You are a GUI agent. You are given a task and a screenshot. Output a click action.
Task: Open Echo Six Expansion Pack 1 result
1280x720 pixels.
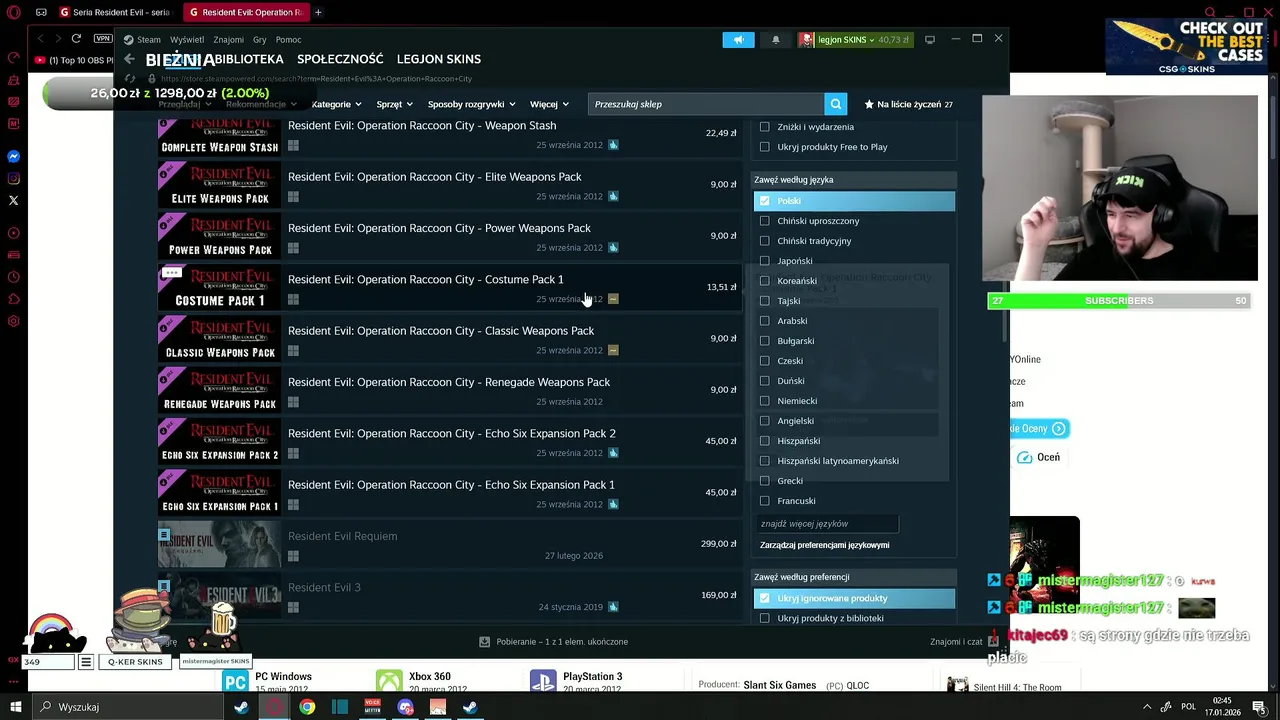tap(449, 493)
